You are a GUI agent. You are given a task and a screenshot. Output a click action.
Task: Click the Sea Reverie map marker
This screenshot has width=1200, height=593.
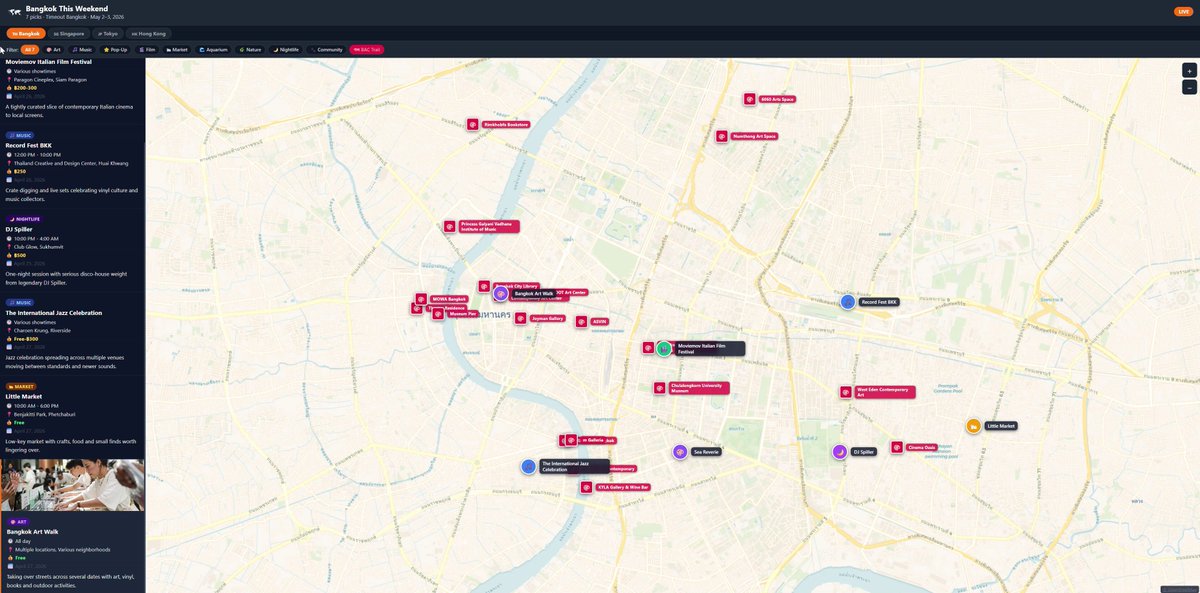click(680, 452)
